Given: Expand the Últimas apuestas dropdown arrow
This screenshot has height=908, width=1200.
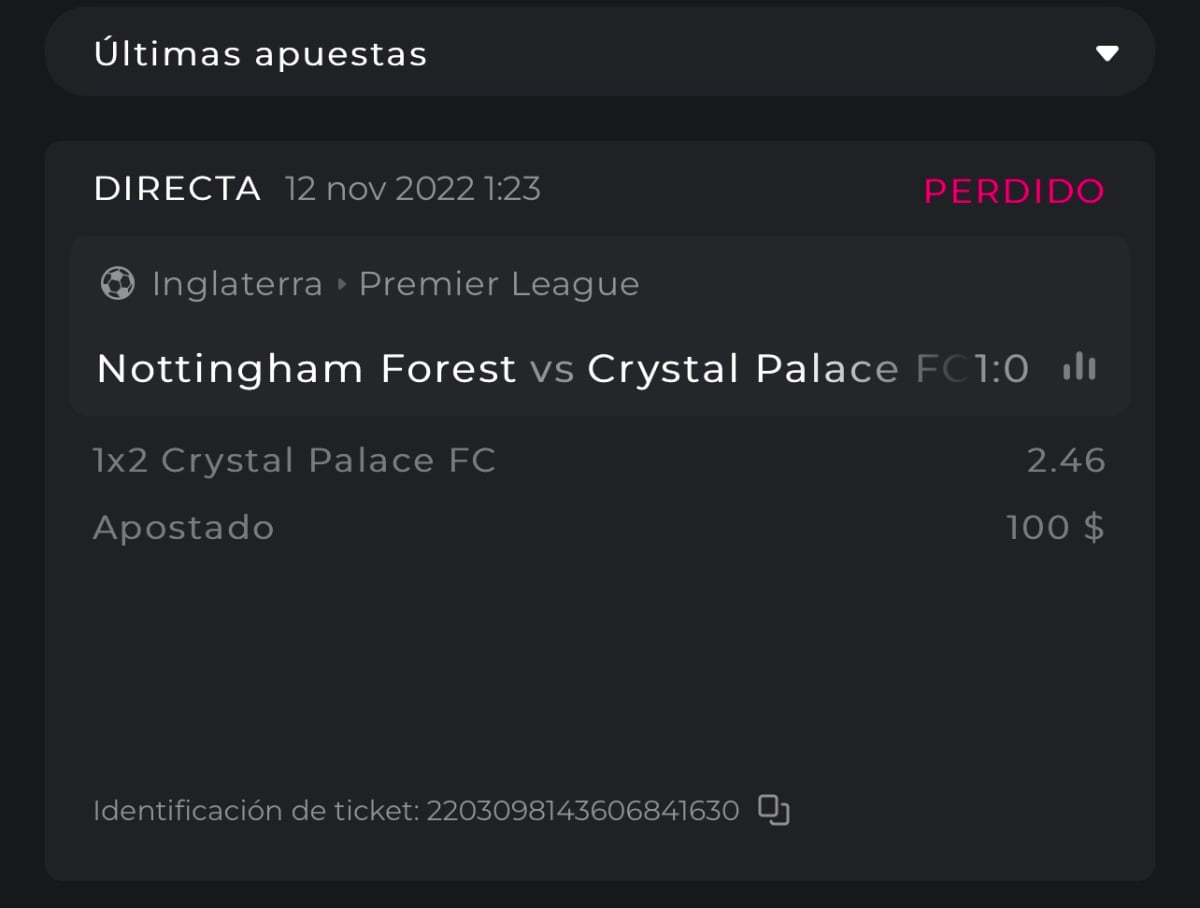Looking at the screenshot, I should point(1106,53).
